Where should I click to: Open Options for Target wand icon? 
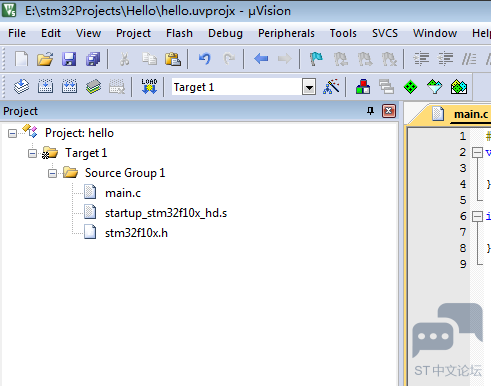click(x=331, y=87)
